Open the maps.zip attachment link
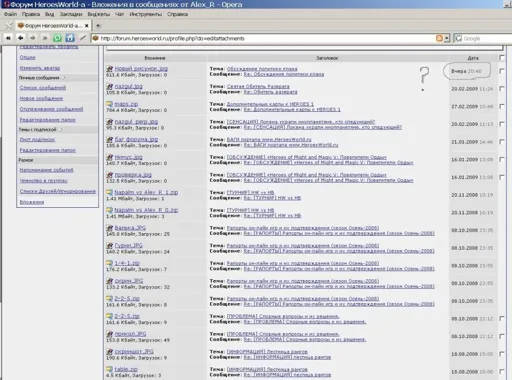The width and height of the screenshot is (512, 380). pyautogui.click(x=126, y=104)
